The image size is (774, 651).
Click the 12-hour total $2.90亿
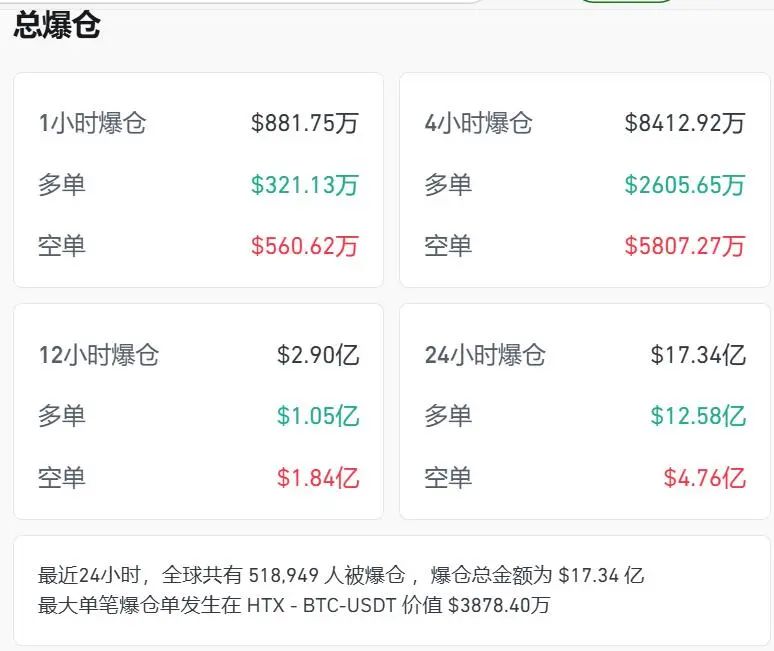coord(317,355)
